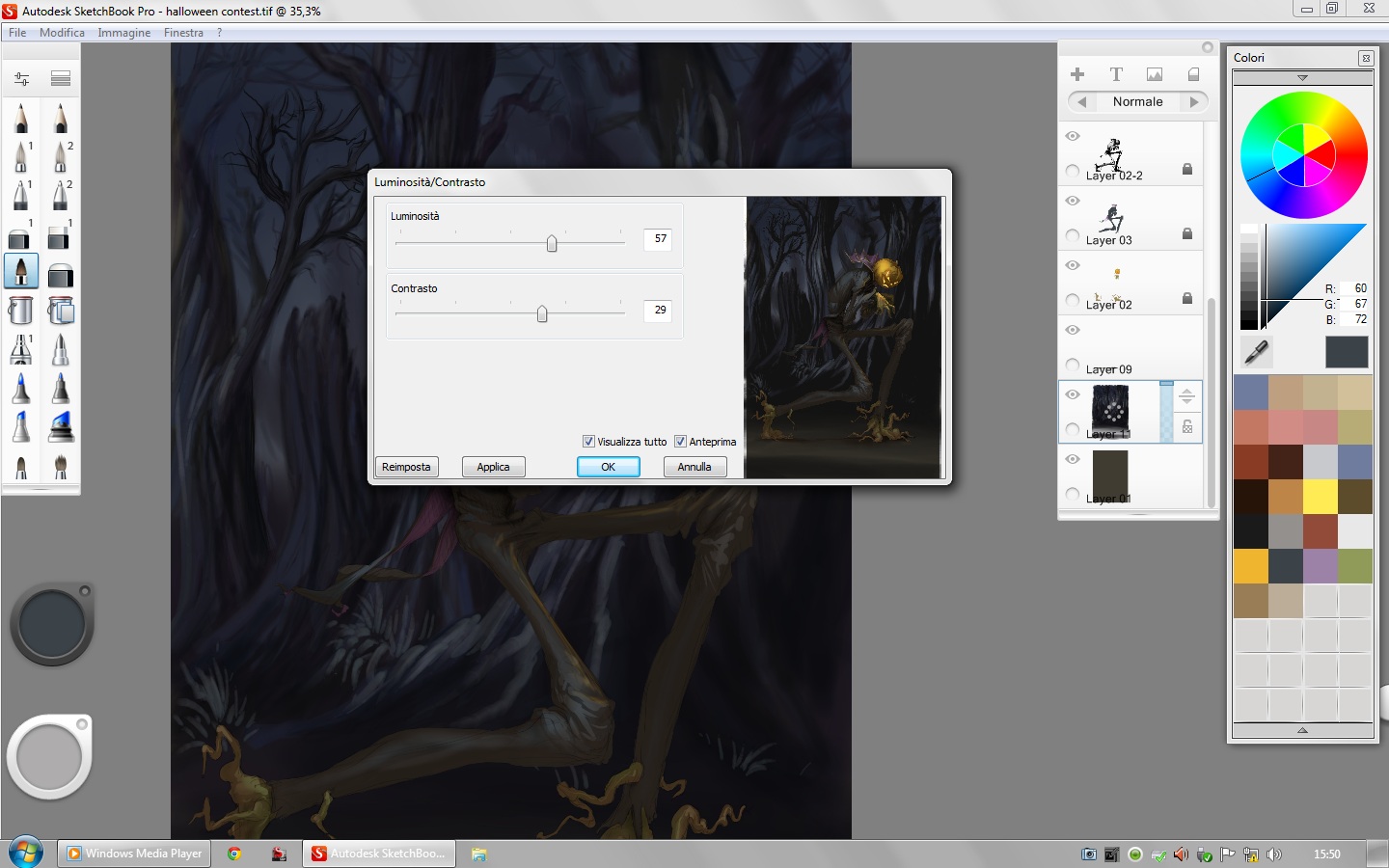
Task: Select the airbrush tool numbered 2
Action: click(x=61, y=156)
